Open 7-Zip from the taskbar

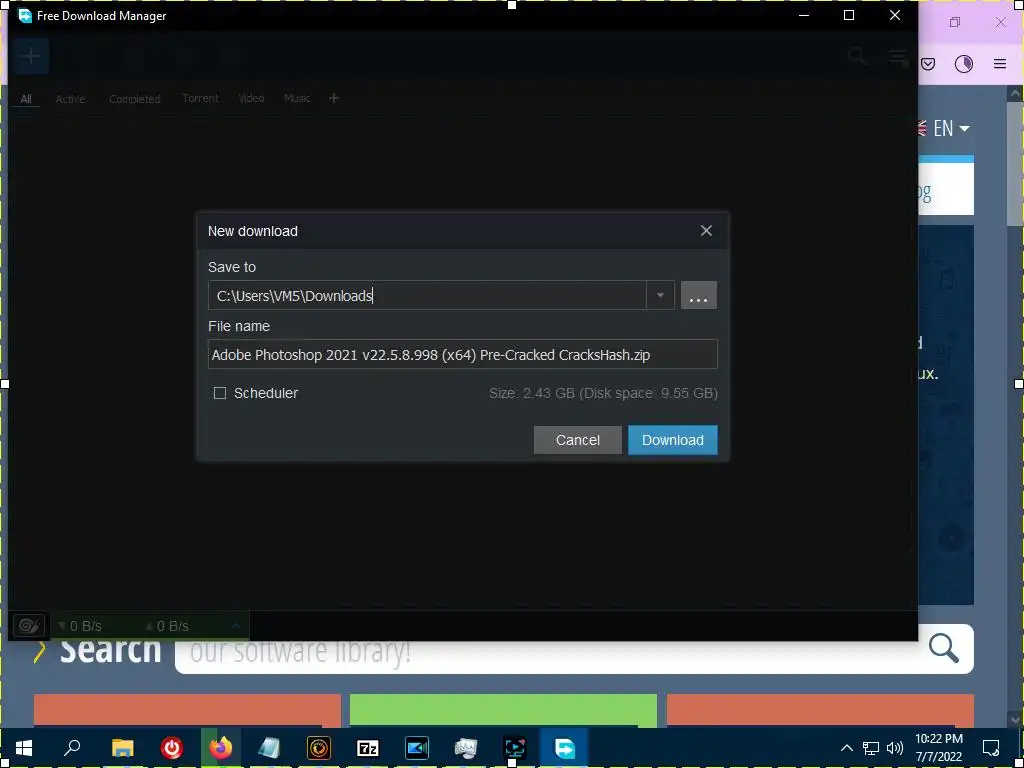pyautogui.click(x=368, y=748)
